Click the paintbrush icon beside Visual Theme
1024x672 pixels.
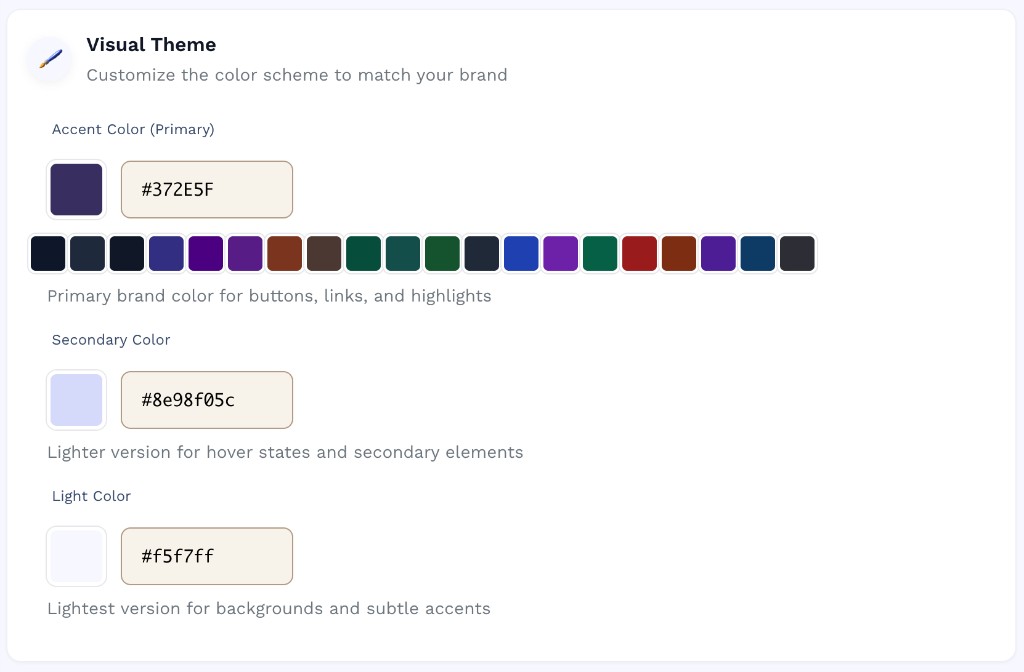pos(50,59)
